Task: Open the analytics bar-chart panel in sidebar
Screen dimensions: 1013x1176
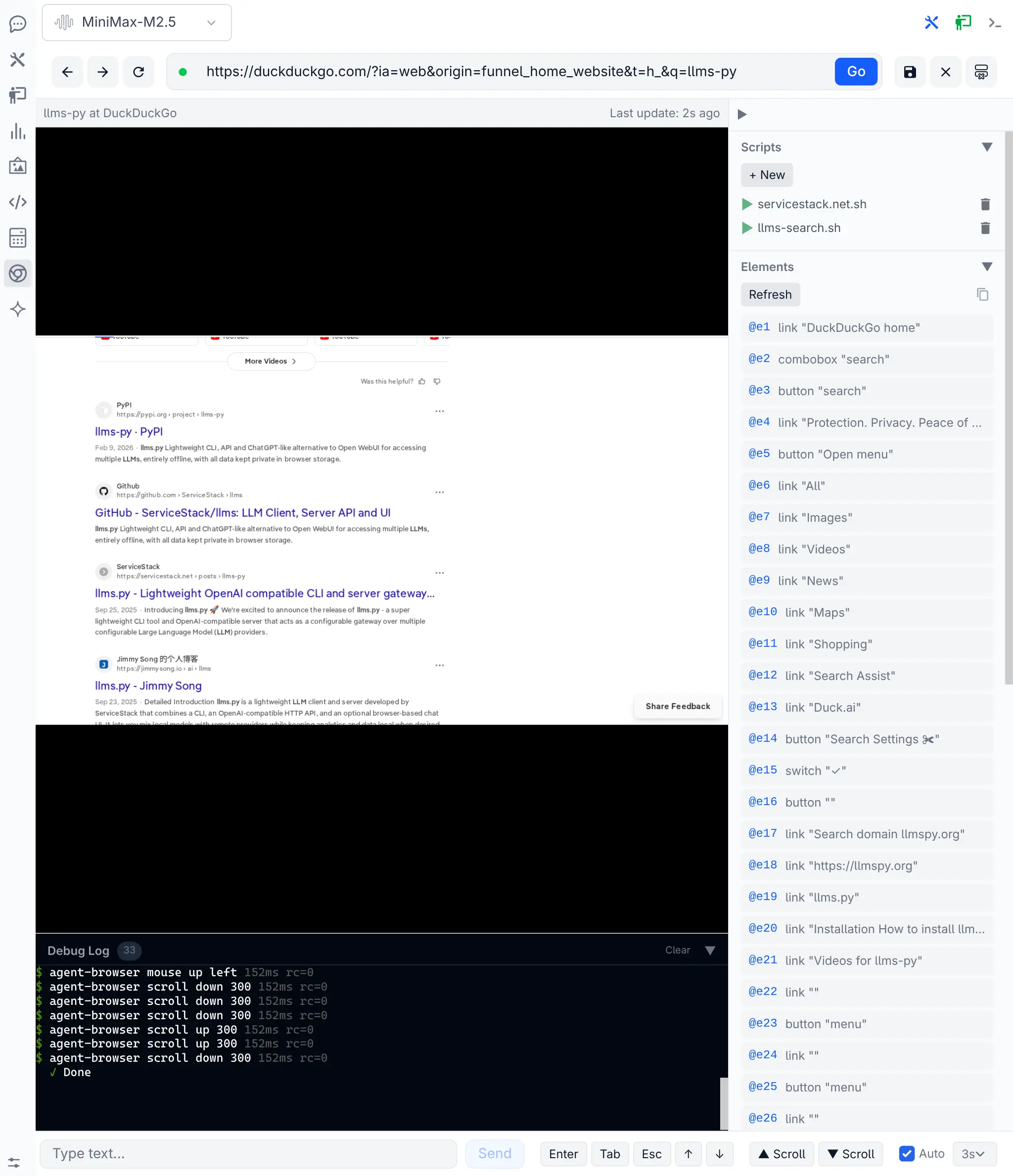Action: click(x=18, y=132)
